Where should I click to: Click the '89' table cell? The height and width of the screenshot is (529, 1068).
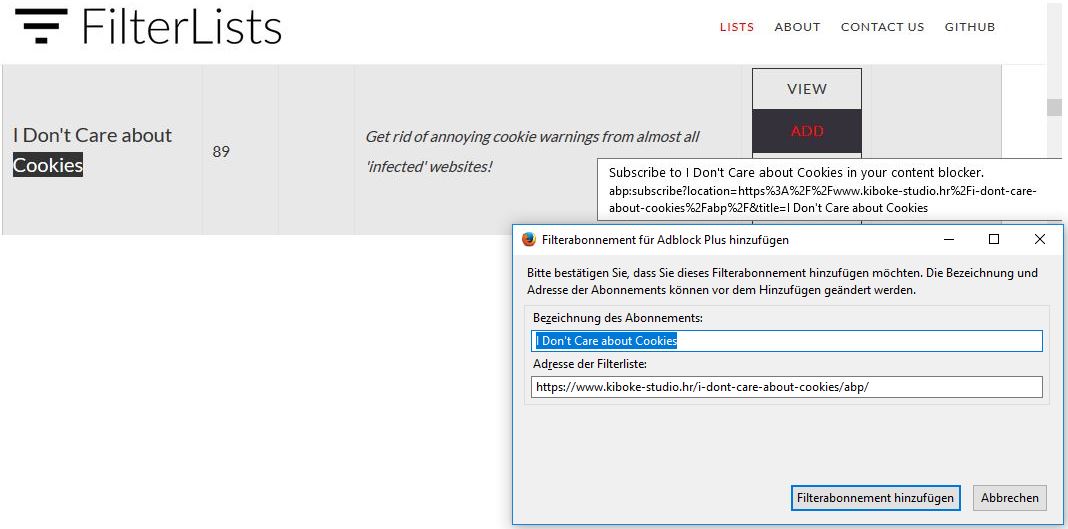pos(221,151)
